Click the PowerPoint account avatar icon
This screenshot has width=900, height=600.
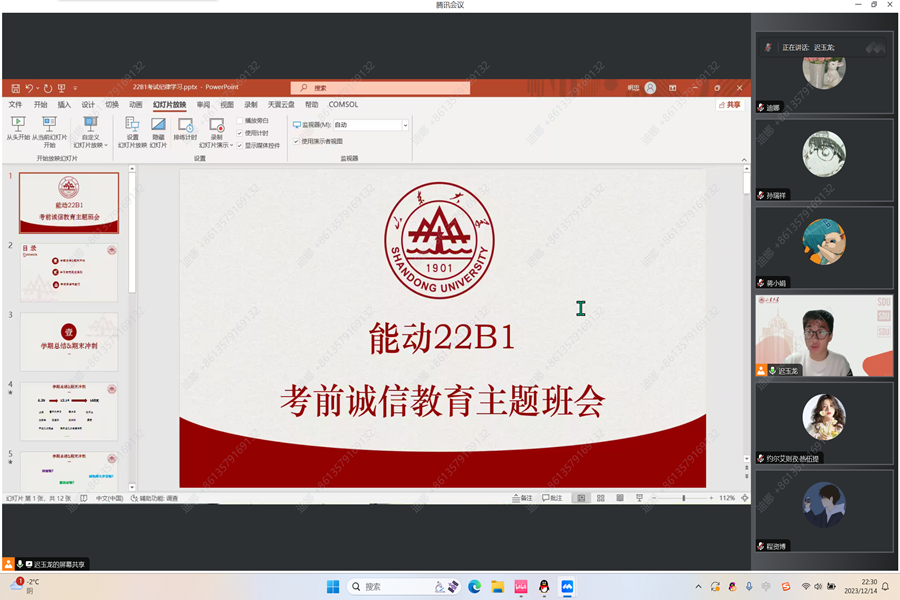point(650,88)
